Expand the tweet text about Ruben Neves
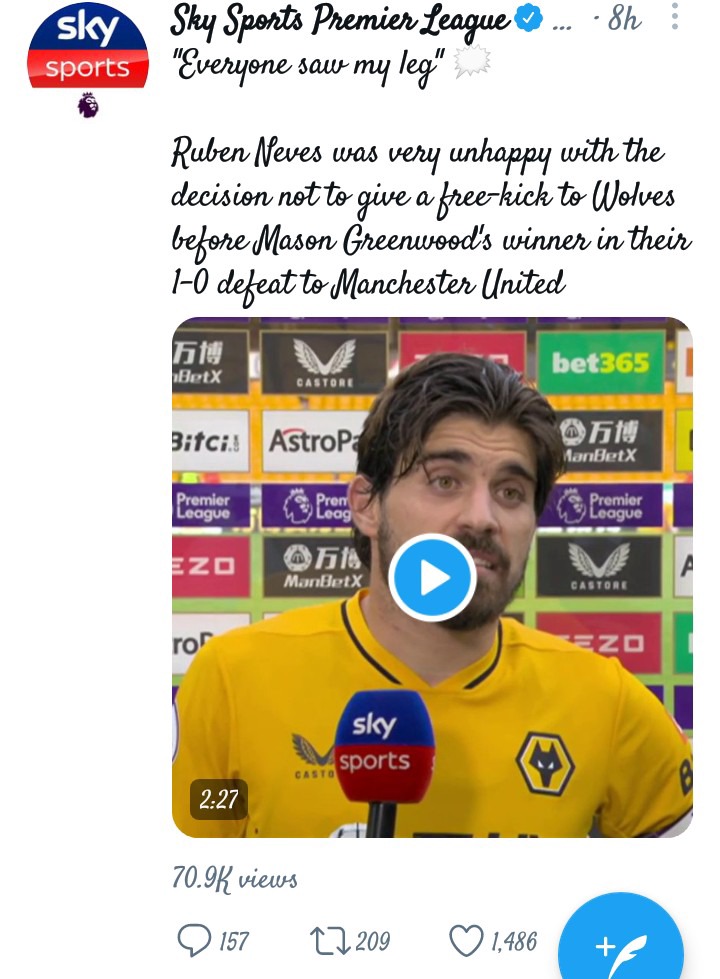Viewport: 720px width, 979px height. tap(431, 218)
